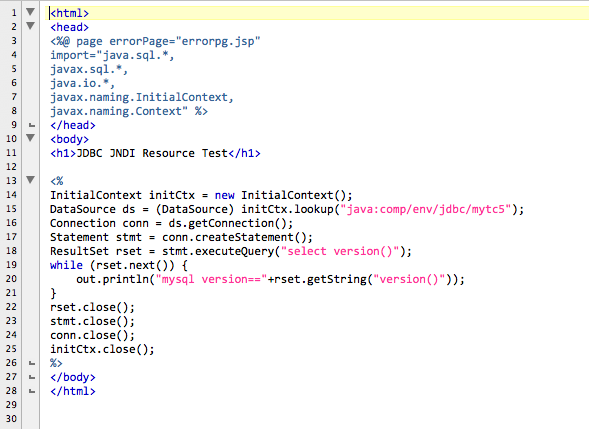This screenshot has height=429, width=589.
Task: Collapse the head fold triangle on line 2
Action: pos(30,26)
